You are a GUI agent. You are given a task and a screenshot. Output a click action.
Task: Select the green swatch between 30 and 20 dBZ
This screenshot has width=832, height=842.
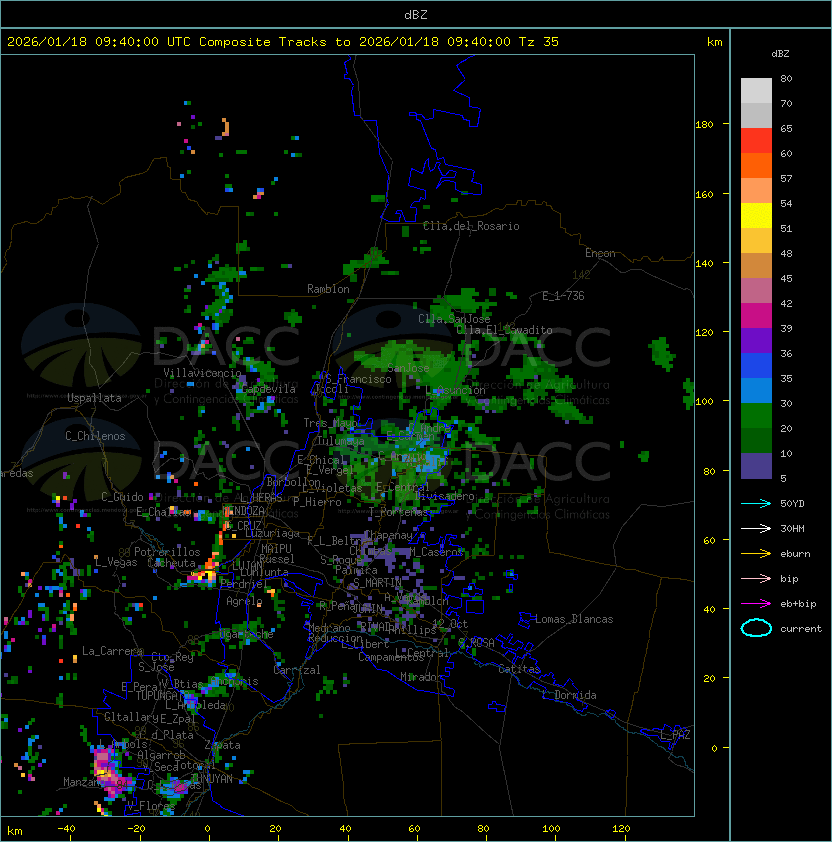[756, 416]
